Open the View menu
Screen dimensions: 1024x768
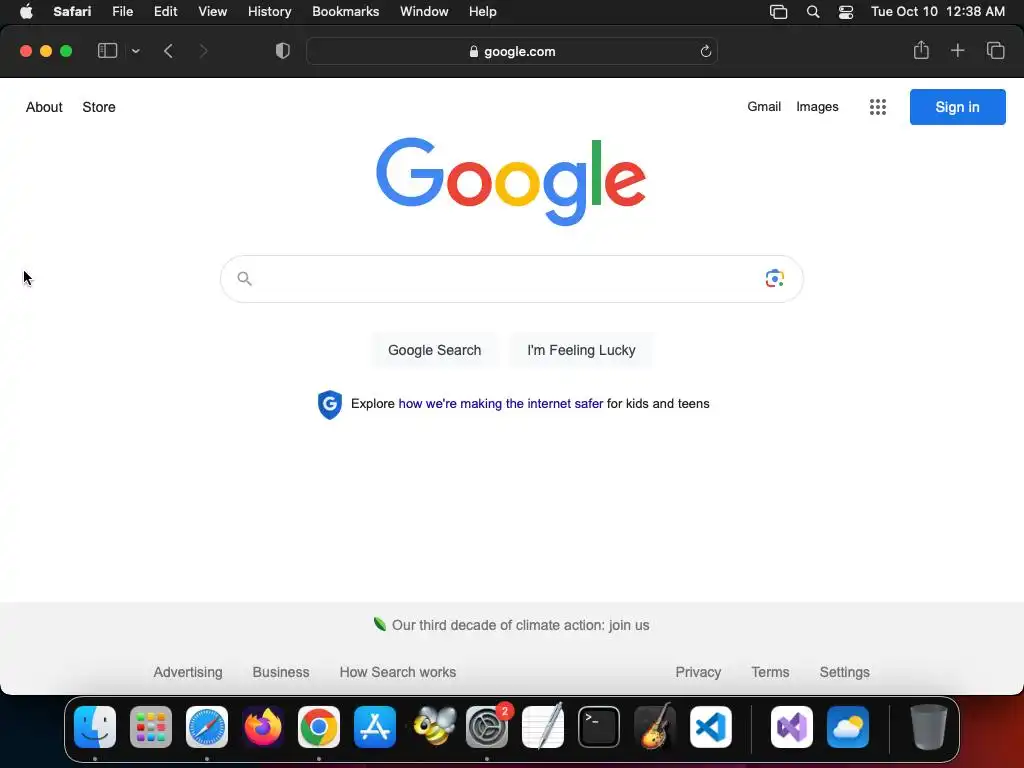click(x=212, y=11)
